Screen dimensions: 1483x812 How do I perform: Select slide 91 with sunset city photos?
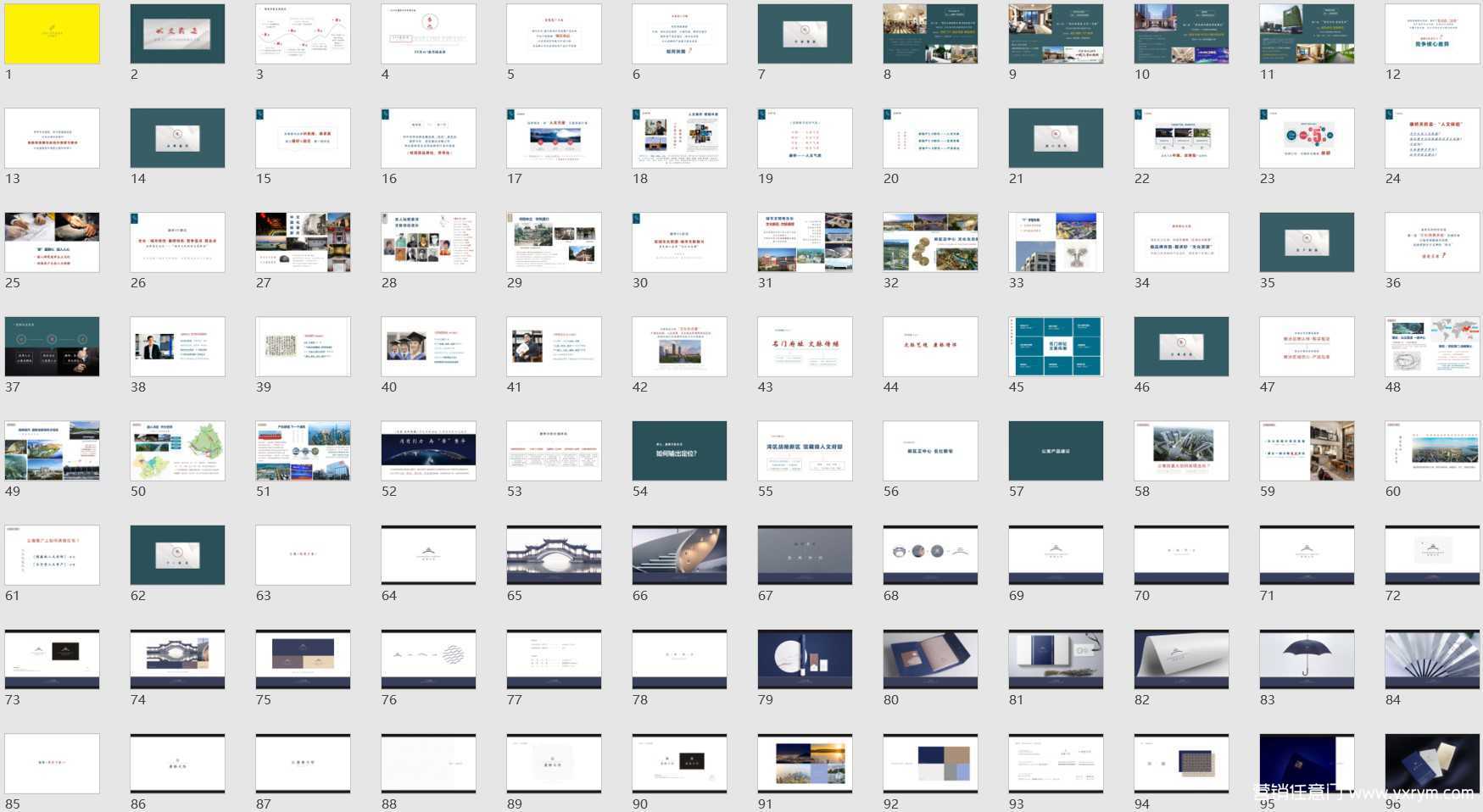(805, 764)
